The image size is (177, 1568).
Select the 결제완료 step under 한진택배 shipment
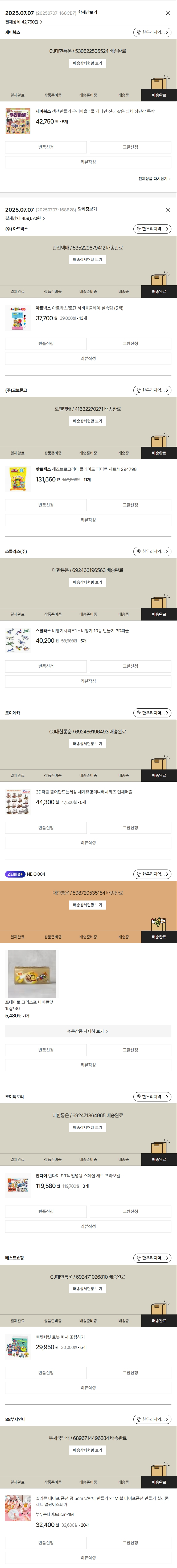pos(18,291)
